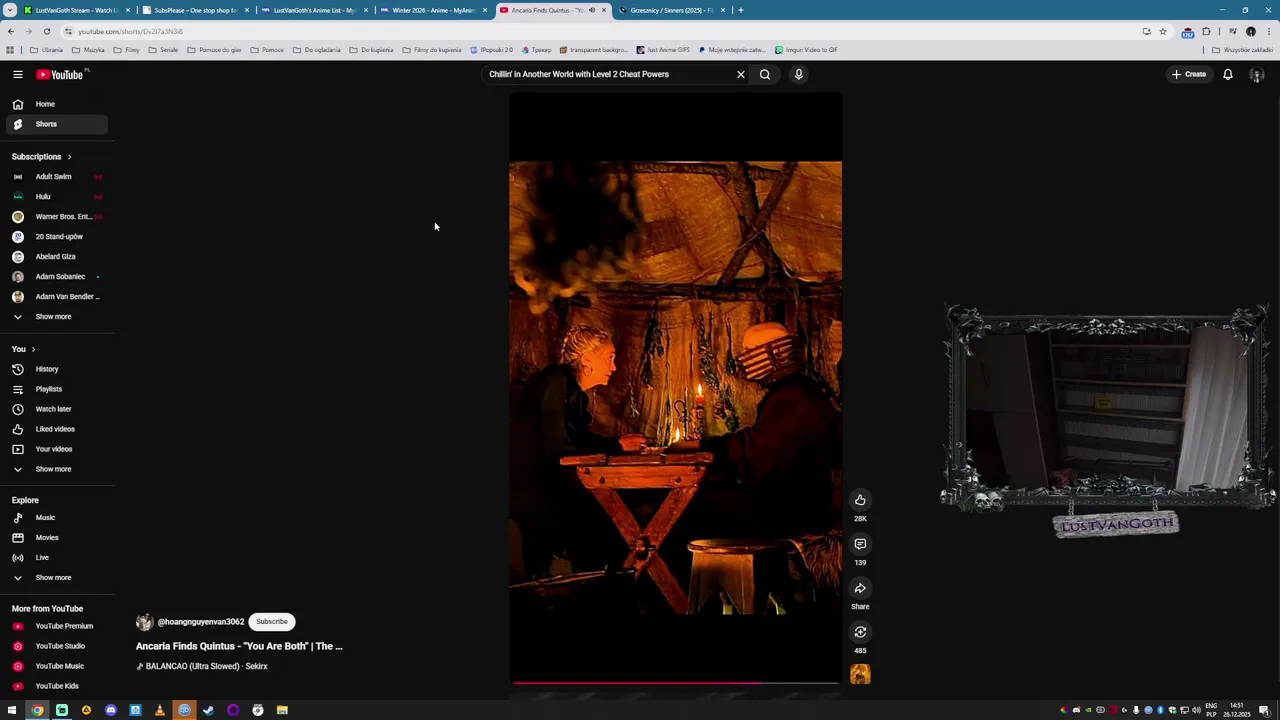The image size is (1280, 720).
Task: Expand Explore with Show more
Action: (x=54, y=578)
